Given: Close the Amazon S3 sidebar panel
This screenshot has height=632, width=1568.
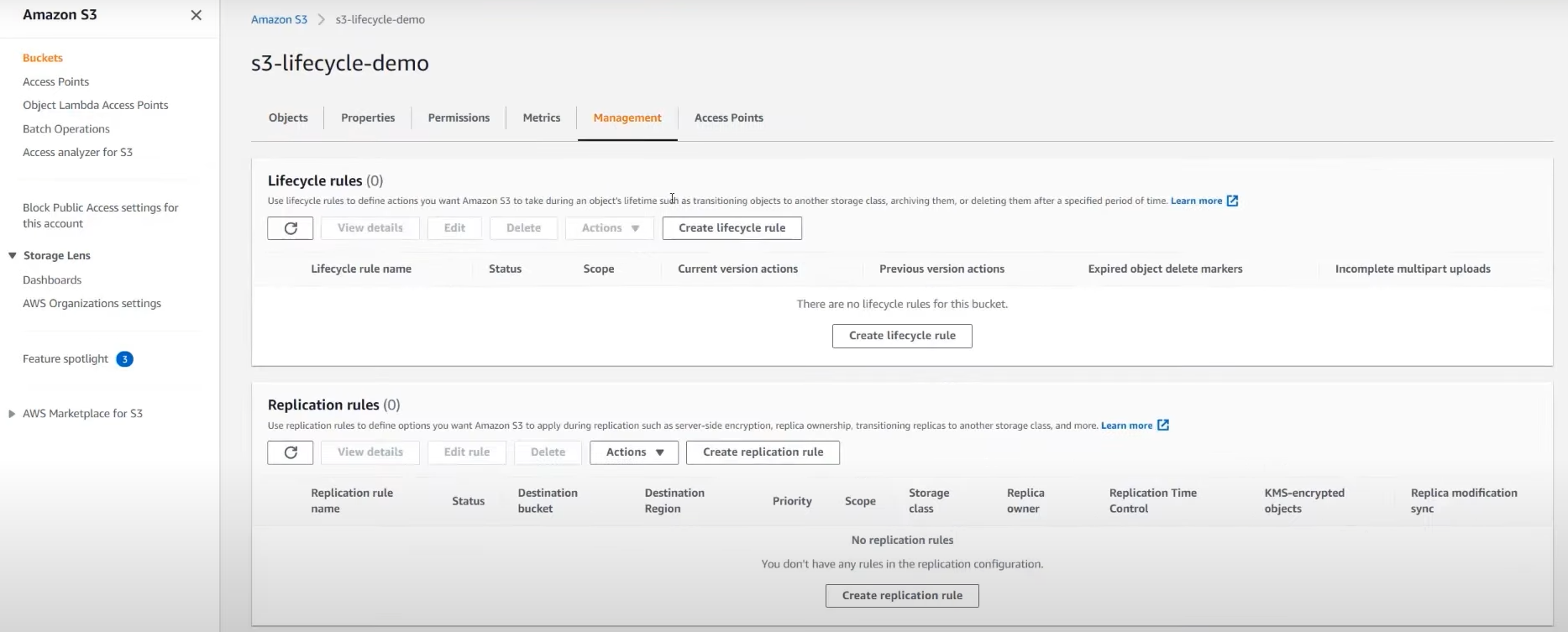Looking at the screenshot, I should click(x=196, y=15).
